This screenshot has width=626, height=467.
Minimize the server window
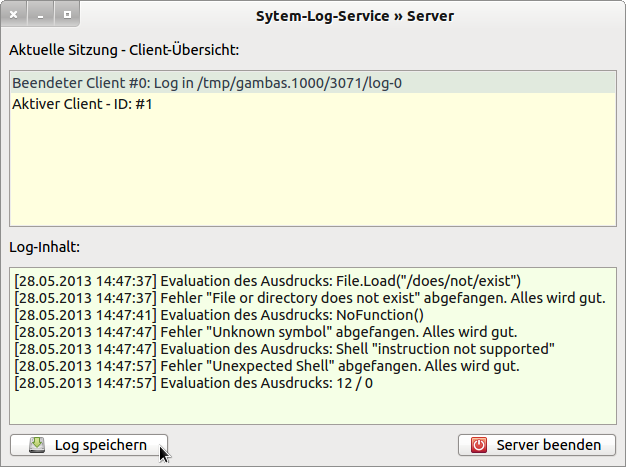[x=41, y=16]
